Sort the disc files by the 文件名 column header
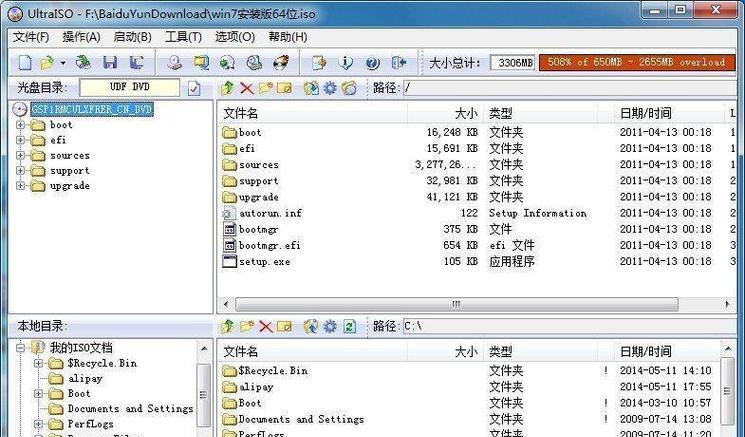The image size is (745, 437). (x=313, y=114)
